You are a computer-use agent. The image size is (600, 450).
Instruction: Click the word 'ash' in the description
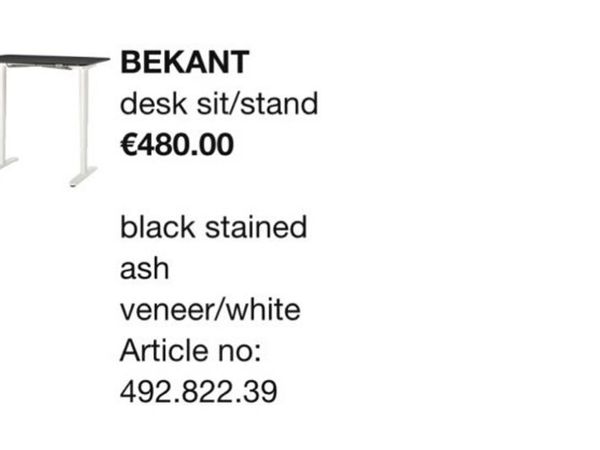point(144,269)
